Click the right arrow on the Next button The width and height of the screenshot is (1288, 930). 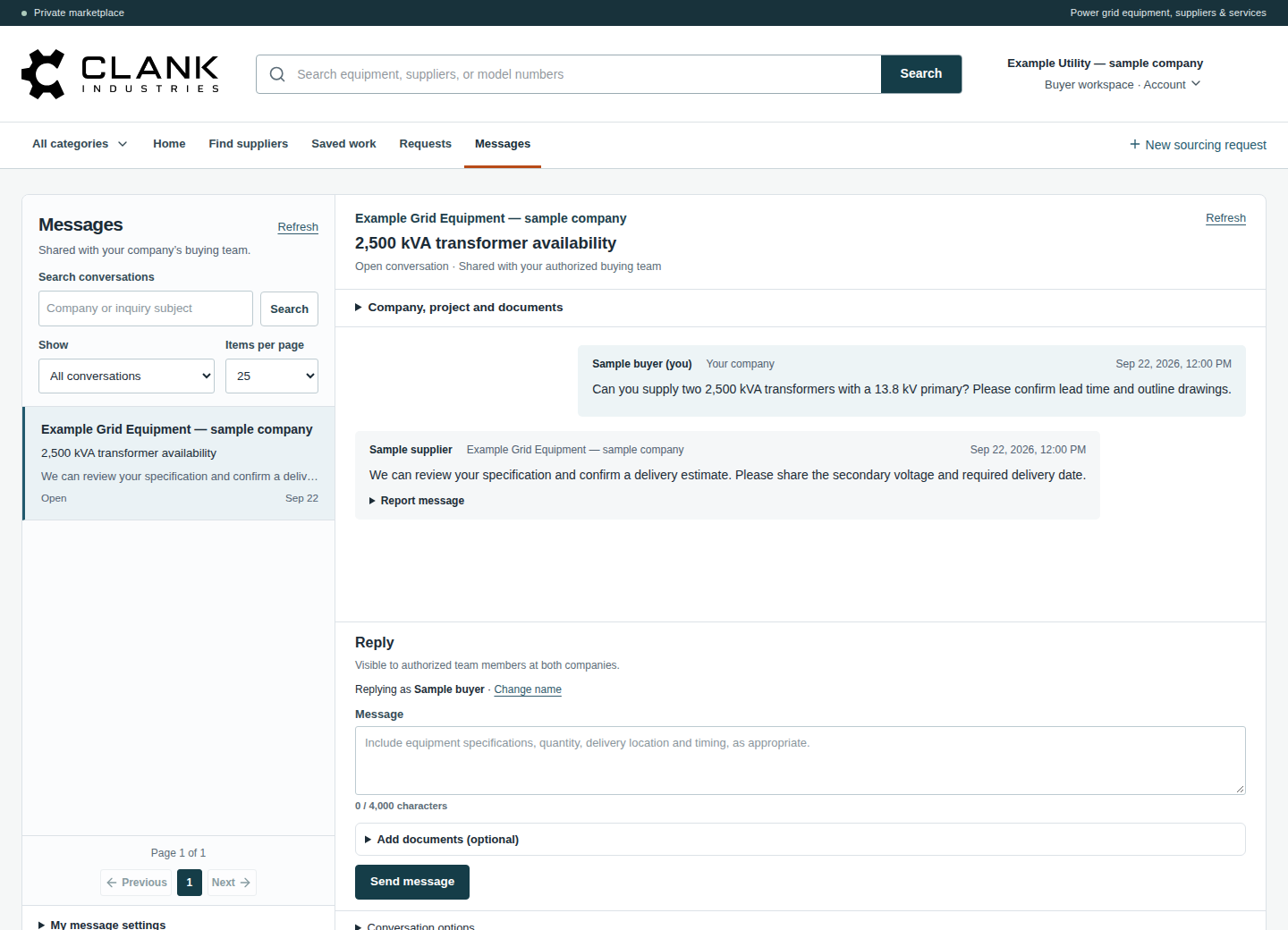[x=245, y=883]
